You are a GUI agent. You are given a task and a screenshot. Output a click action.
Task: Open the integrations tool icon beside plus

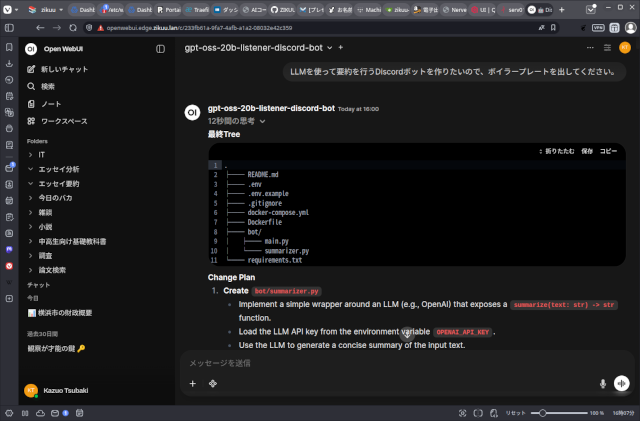click(x=213, y=383)
